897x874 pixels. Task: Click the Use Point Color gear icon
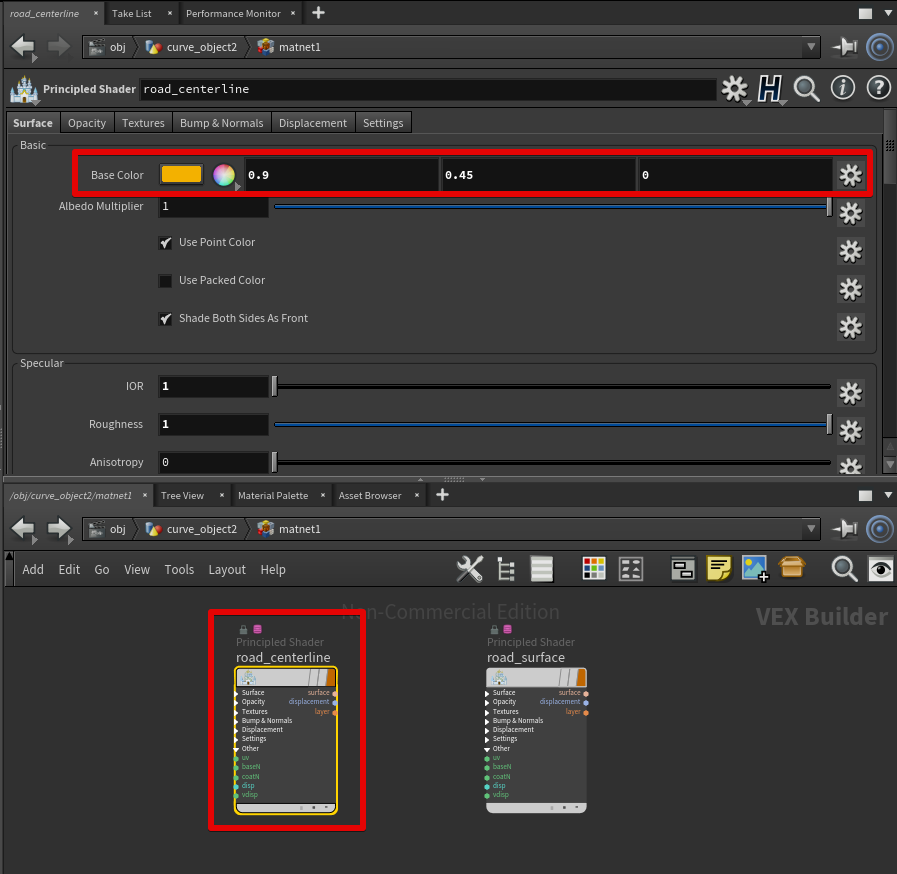pyautogui.click(x=851, y=251)
